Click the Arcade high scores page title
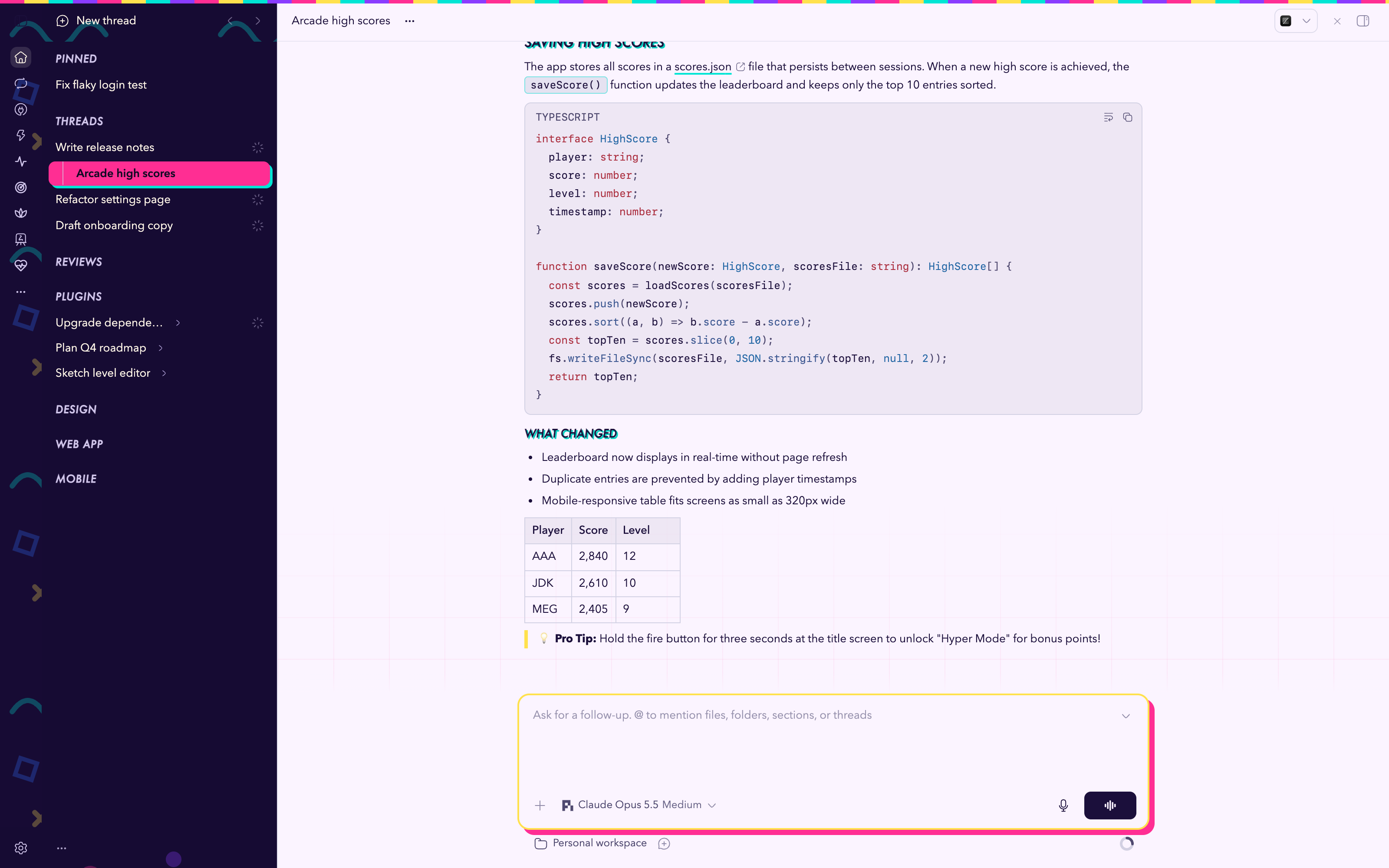The width and height of the screenshot is (1389, 868). click(340, 21)
